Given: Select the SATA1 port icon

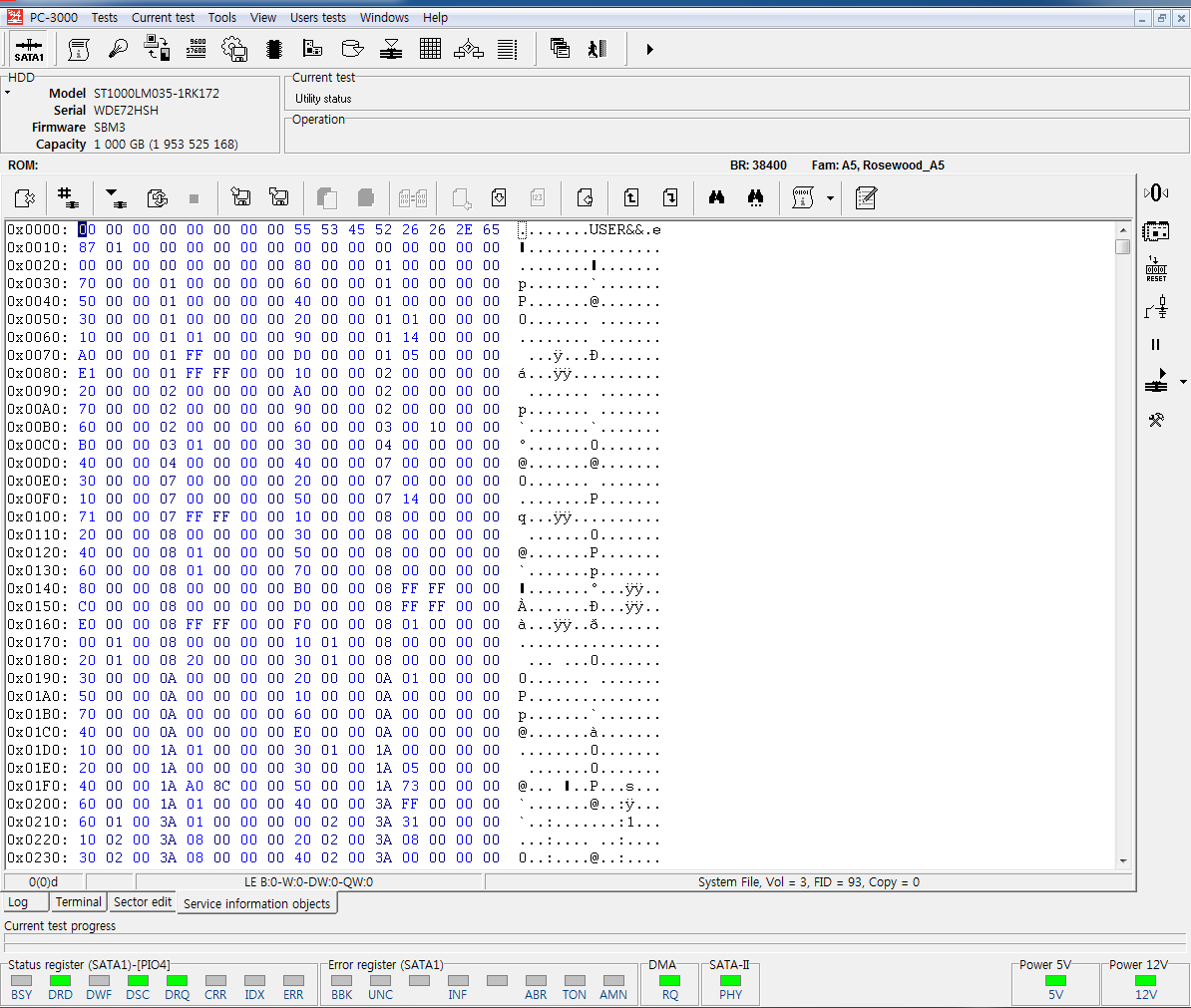Looking at the screenshot, I should click(x=28, y=48).
